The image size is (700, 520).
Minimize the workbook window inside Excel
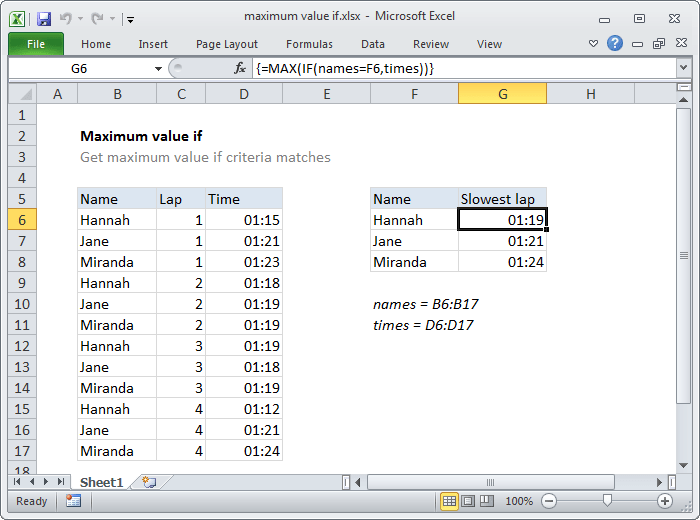(638, 44)
